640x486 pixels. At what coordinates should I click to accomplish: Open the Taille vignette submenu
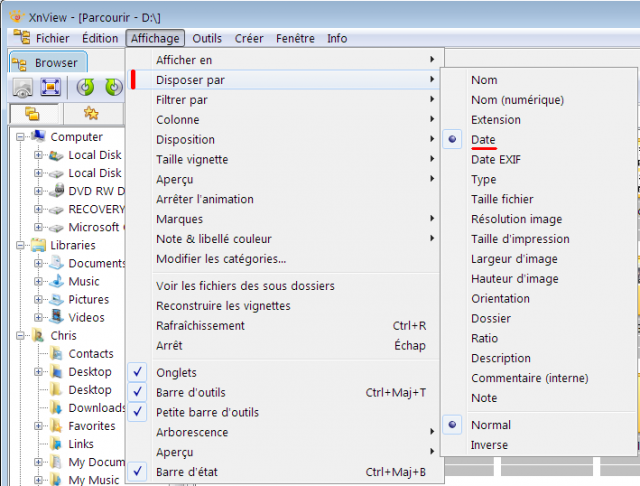click(x=284, y=159)
